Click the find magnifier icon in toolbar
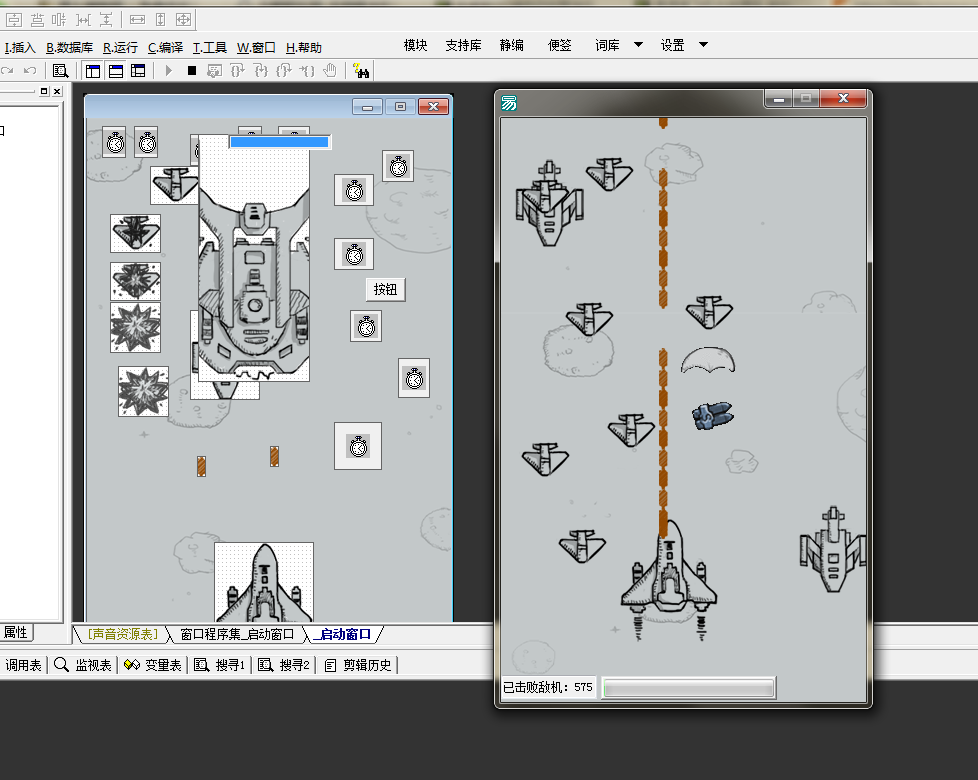Screen dimensions: 978x780 point(61,71)
